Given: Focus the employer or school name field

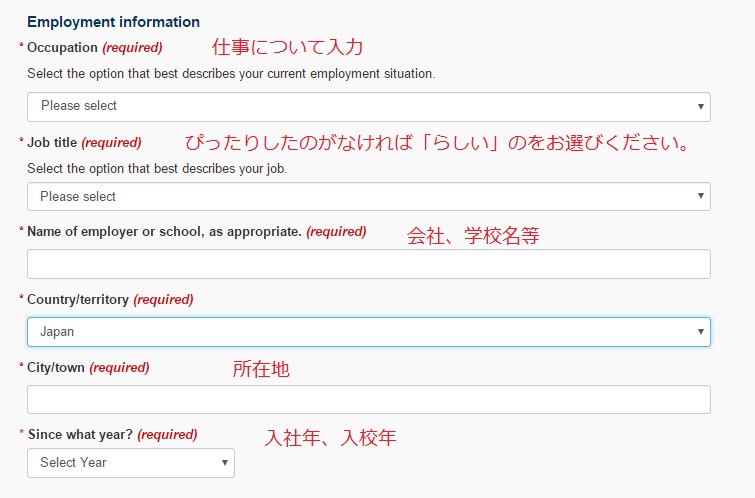Looking at the screenshot, I should pyautogui.click(x=369, y=264).
